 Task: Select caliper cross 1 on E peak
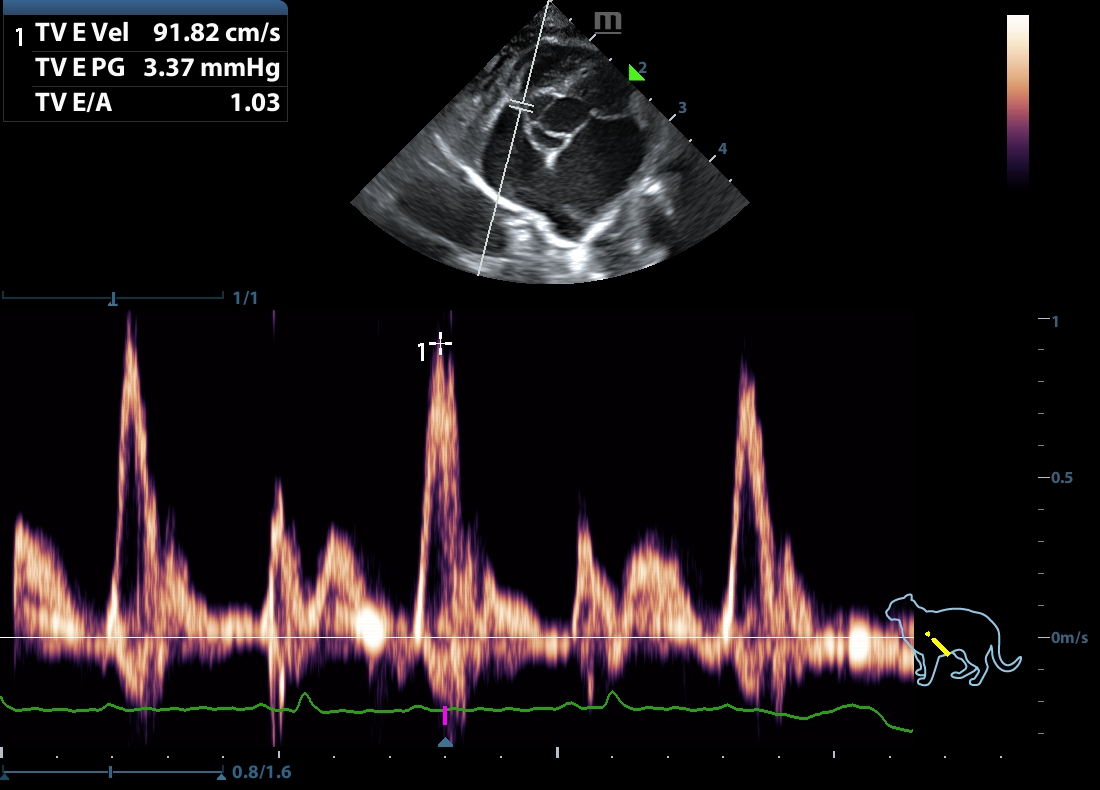tap(440, 344)
